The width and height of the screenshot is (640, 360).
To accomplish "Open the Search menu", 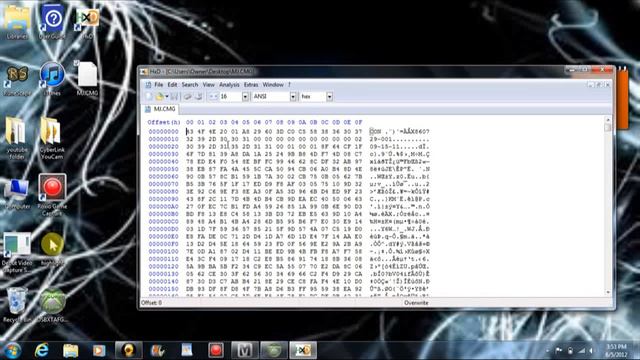I will tap(190, 85).
